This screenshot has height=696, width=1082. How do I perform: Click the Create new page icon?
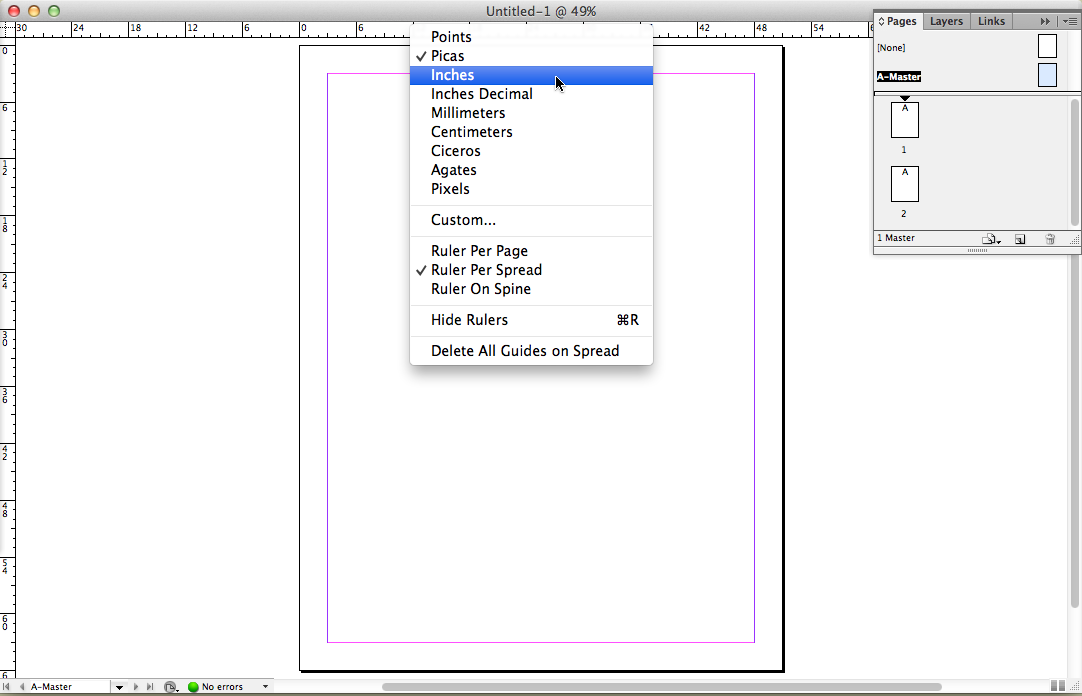[x=1020, y=239]
